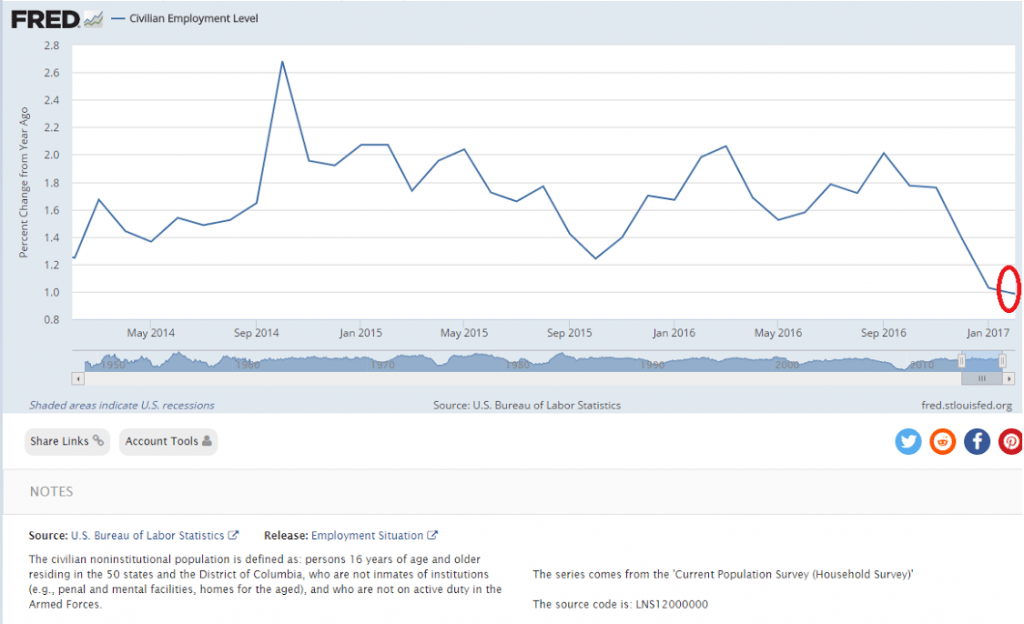Click right handle of date range selector
The image size is (1024, 624).
tap(1002, 360)
